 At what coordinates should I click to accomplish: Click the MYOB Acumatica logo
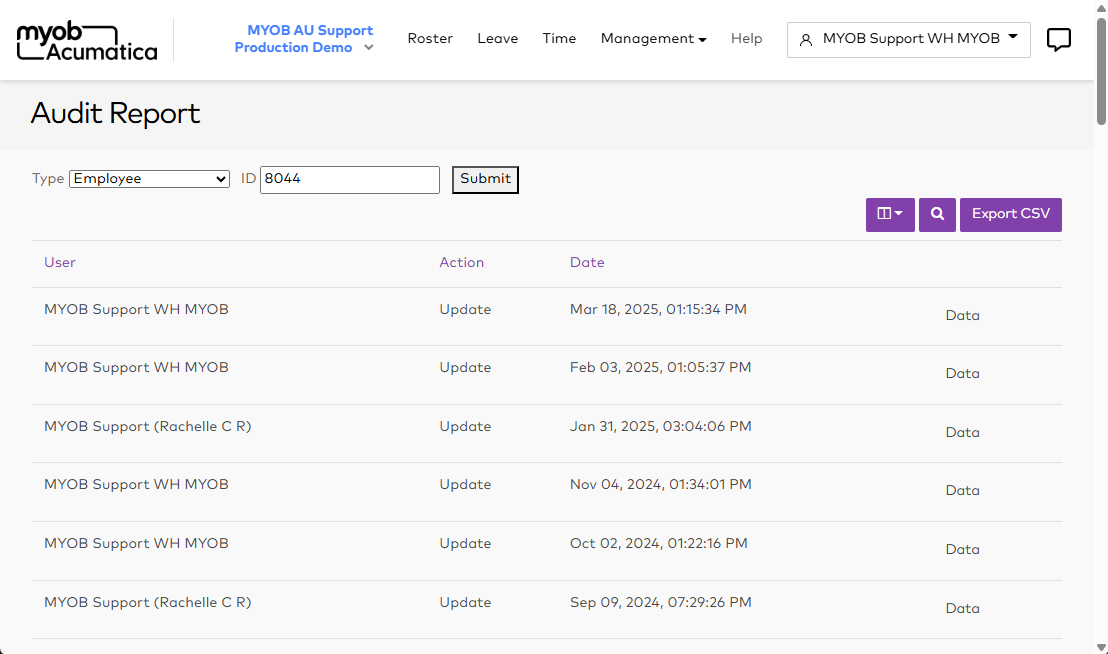click(x=87, y=40)
